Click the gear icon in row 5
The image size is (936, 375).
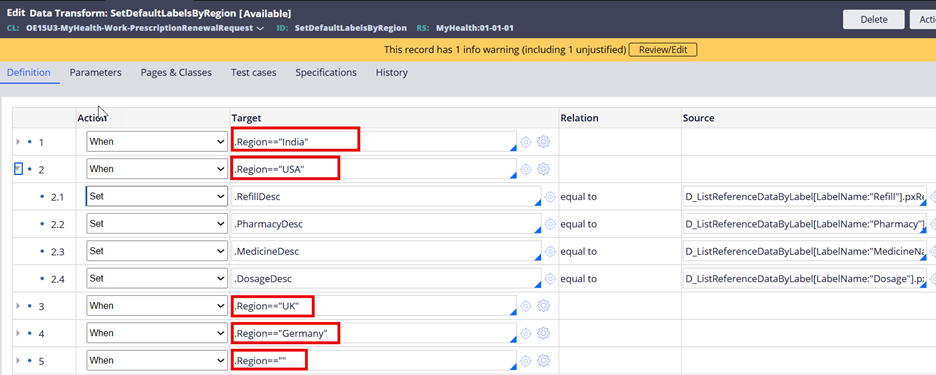click(543, 360)
